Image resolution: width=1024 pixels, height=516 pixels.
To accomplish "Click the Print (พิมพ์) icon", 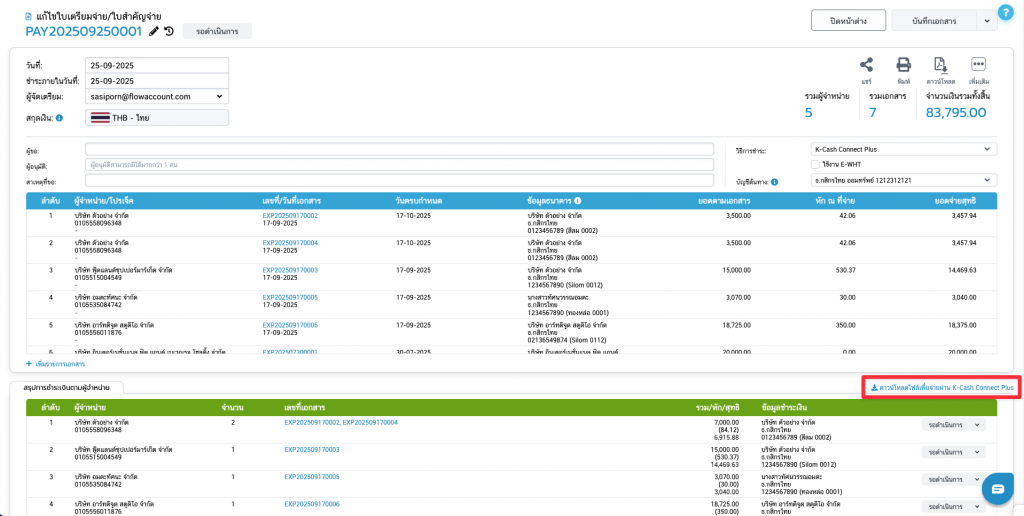I will [903, 65].
